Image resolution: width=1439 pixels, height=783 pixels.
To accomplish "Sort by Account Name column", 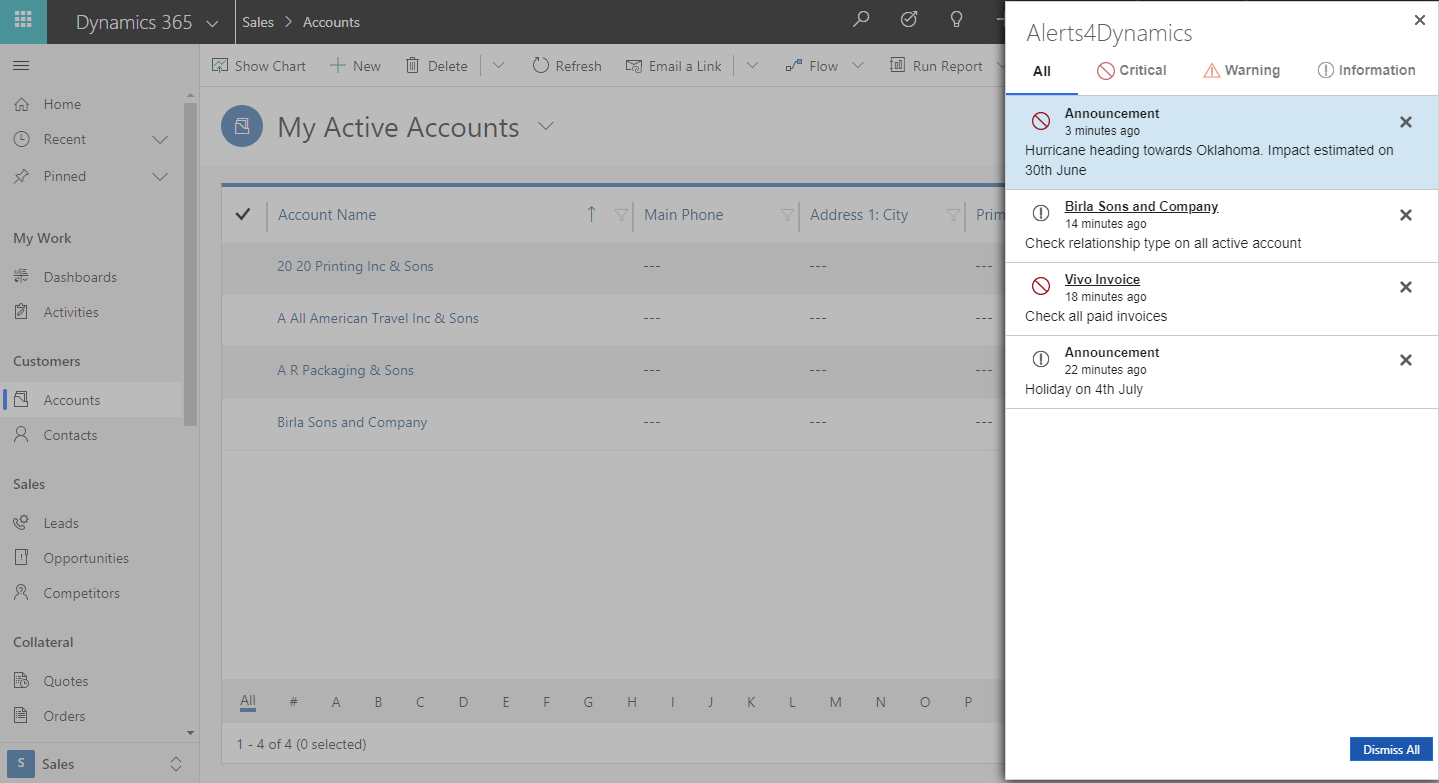I will [327, 215].
